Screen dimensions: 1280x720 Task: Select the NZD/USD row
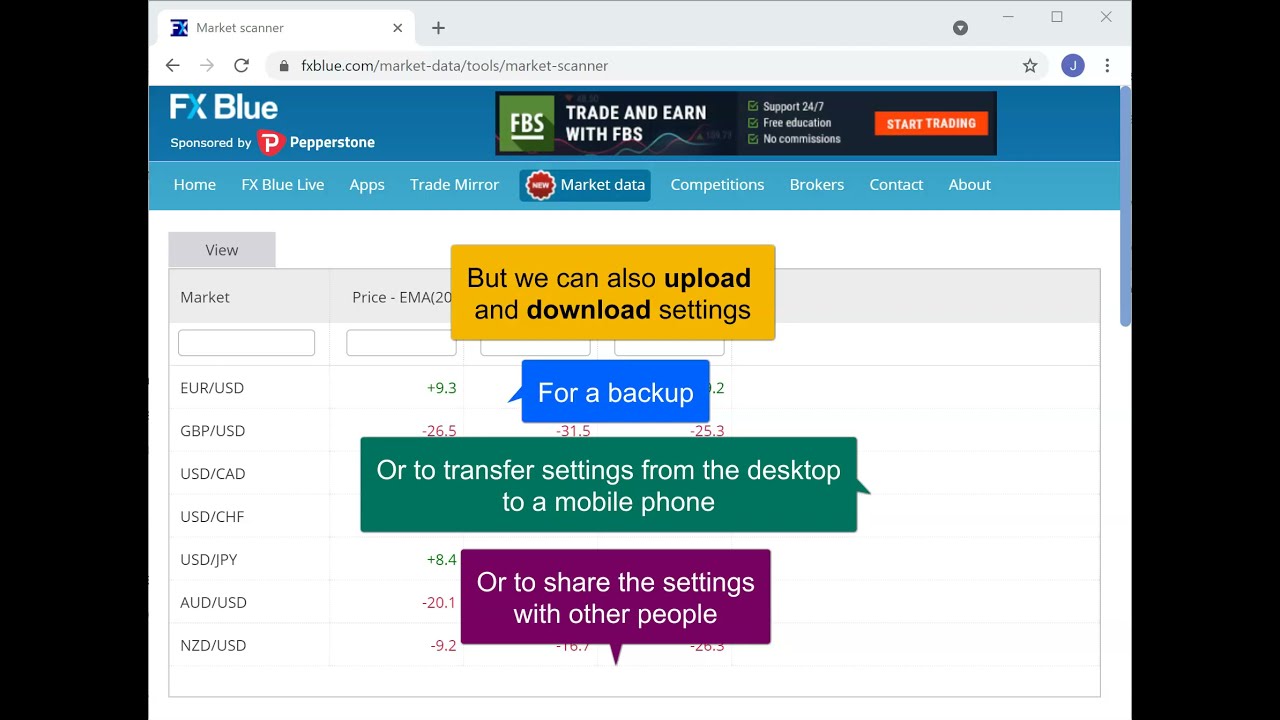(x=634, y=646)
